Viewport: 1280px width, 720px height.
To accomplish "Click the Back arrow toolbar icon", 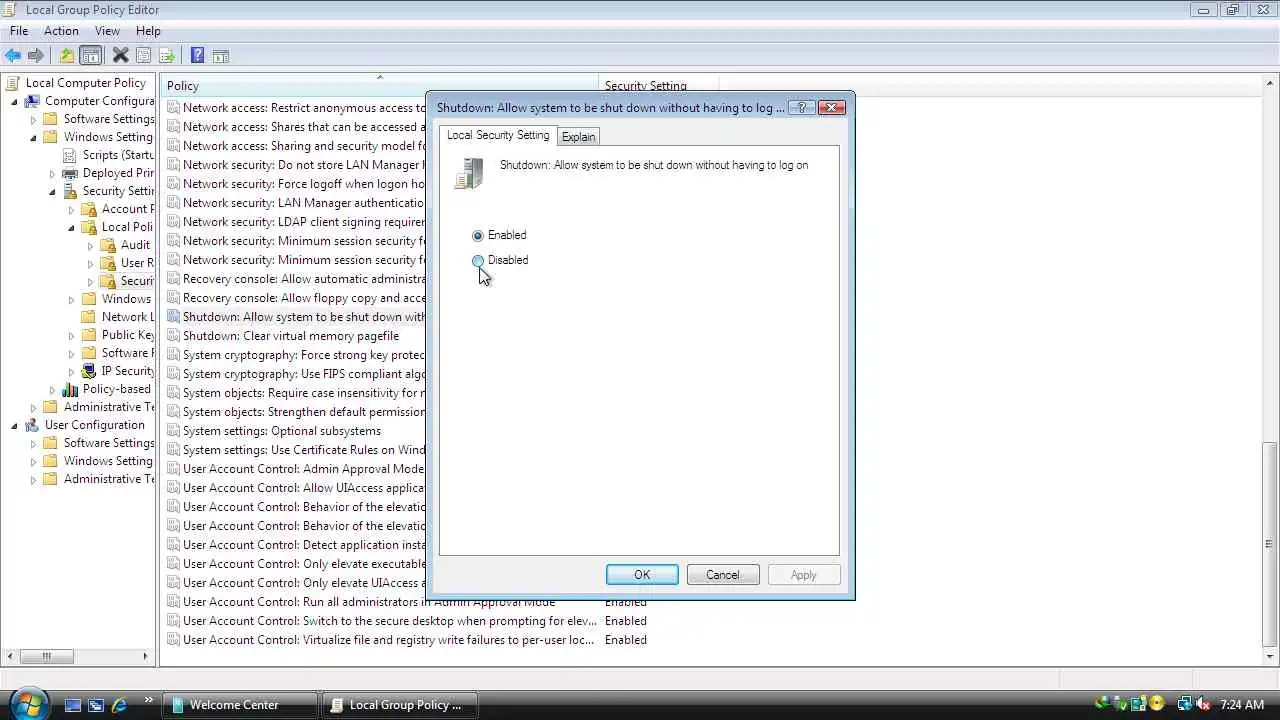I will point(13,56).
